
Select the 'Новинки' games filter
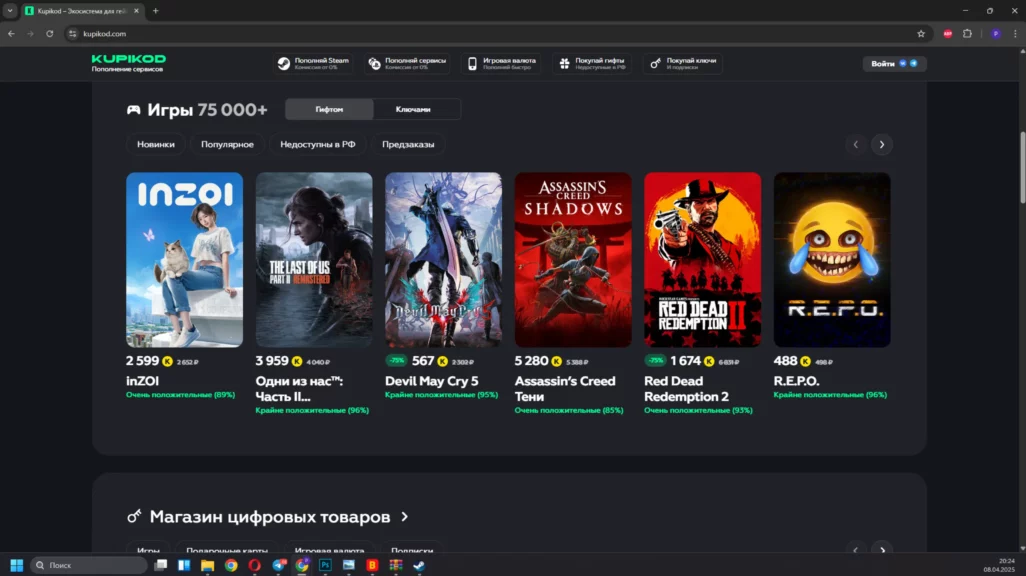pos(156,144)
